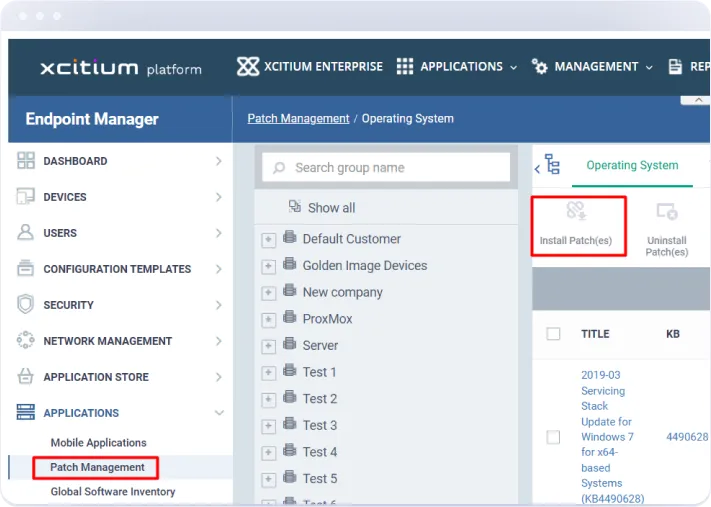Click the Security shield icon

pyautogui.click(x=25, y=304)
